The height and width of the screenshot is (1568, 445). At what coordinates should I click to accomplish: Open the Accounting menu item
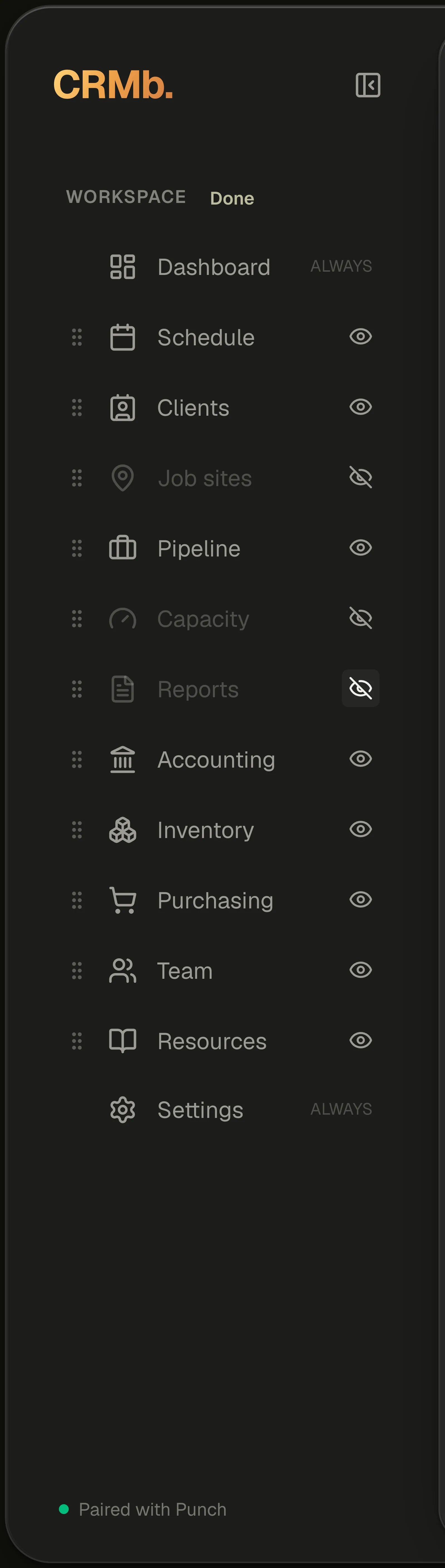coord(216,760)
